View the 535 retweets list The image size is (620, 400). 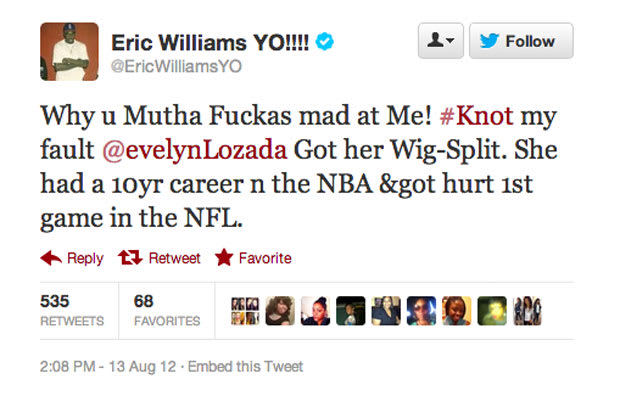[72, 311]
